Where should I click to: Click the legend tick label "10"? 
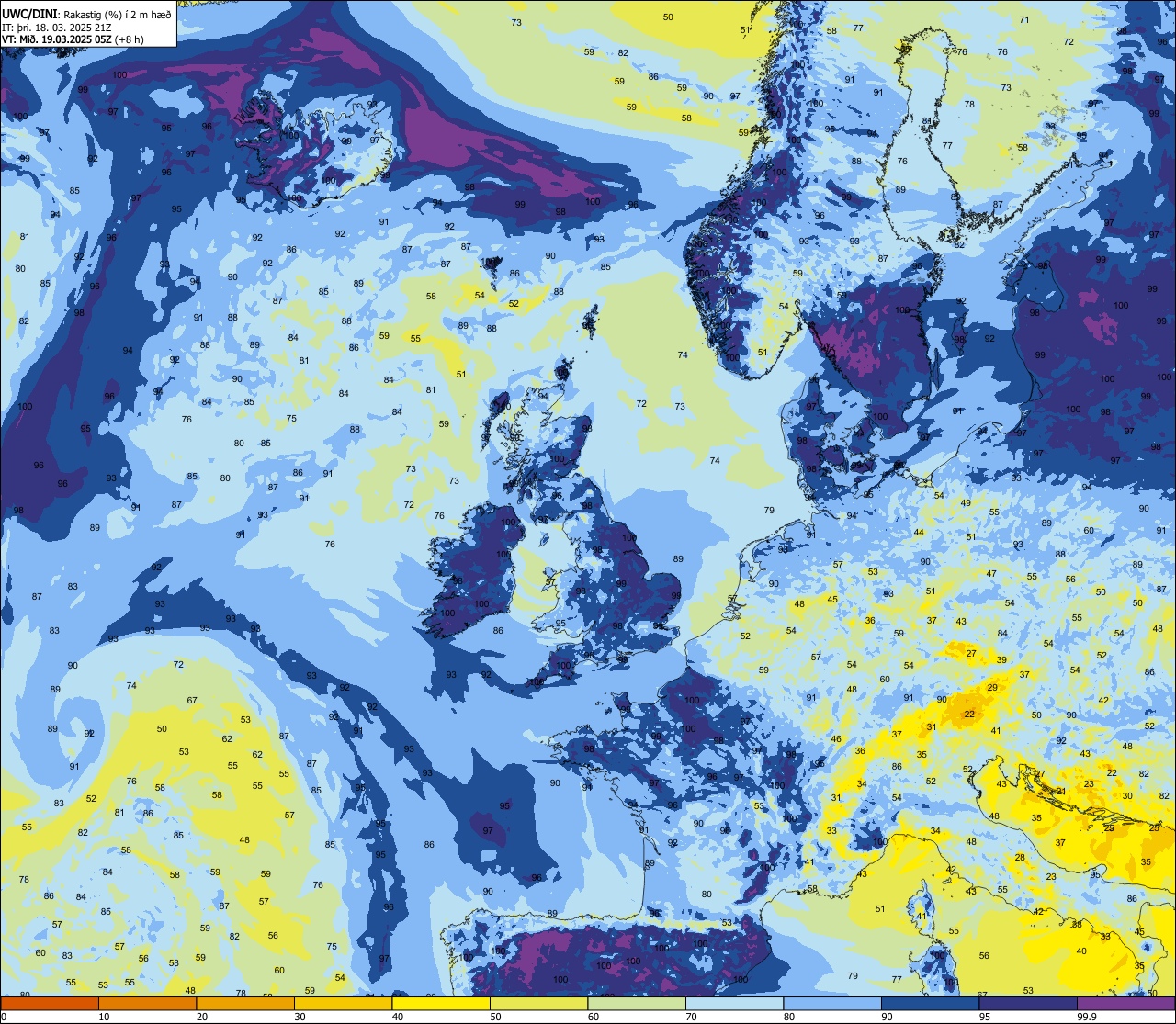point(103,1017)
